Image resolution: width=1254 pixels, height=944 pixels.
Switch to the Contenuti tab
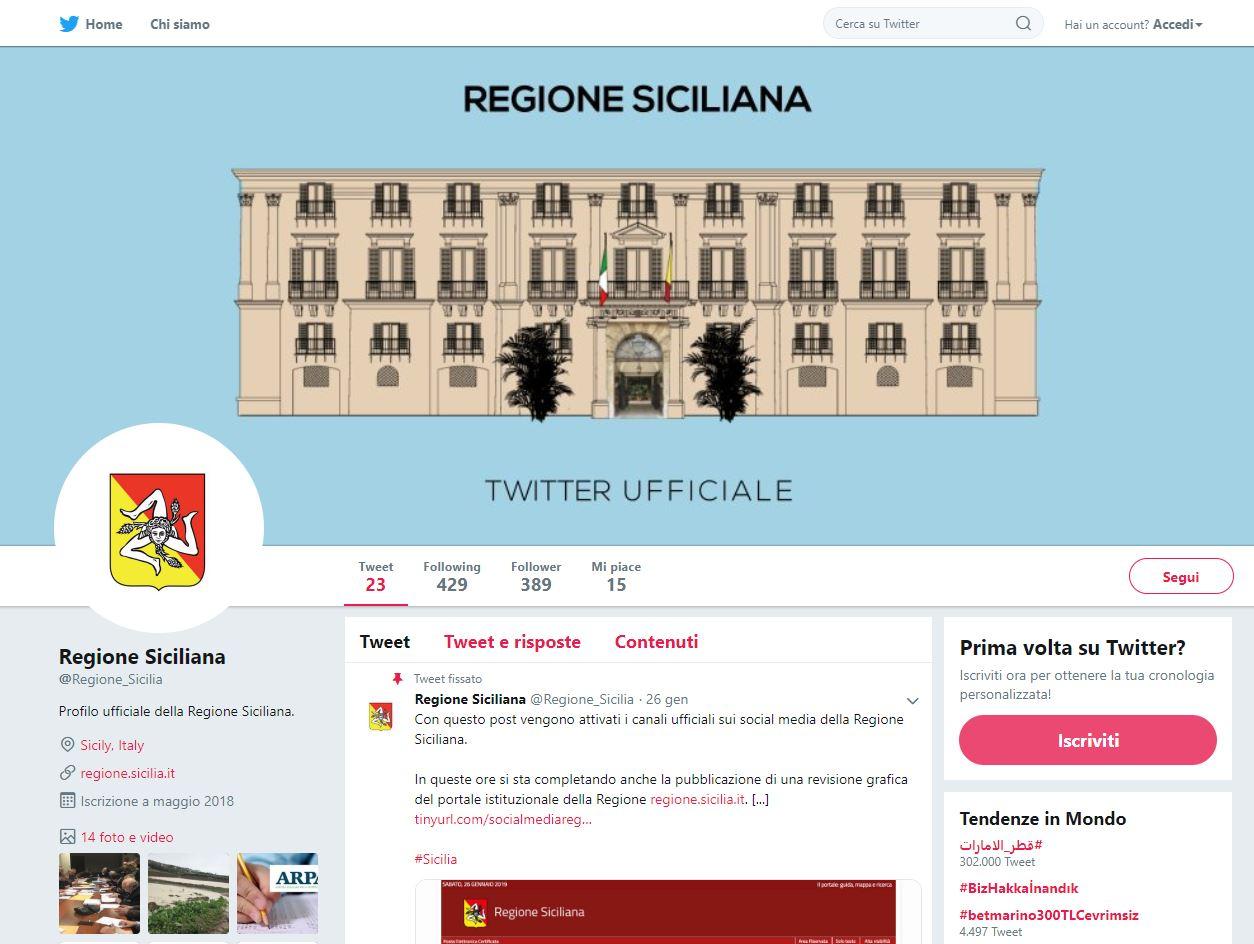point(656,642)
